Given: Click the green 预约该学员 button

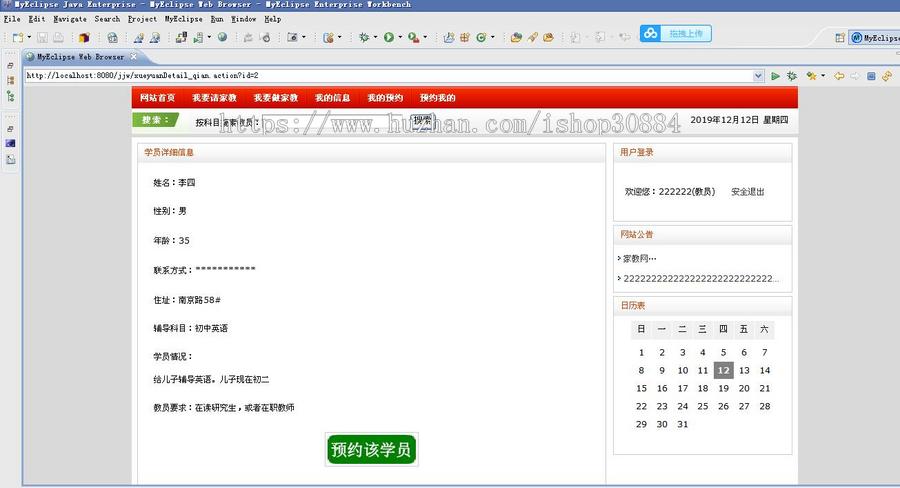Looking at the screenshot, I should [x=371, y=450].
